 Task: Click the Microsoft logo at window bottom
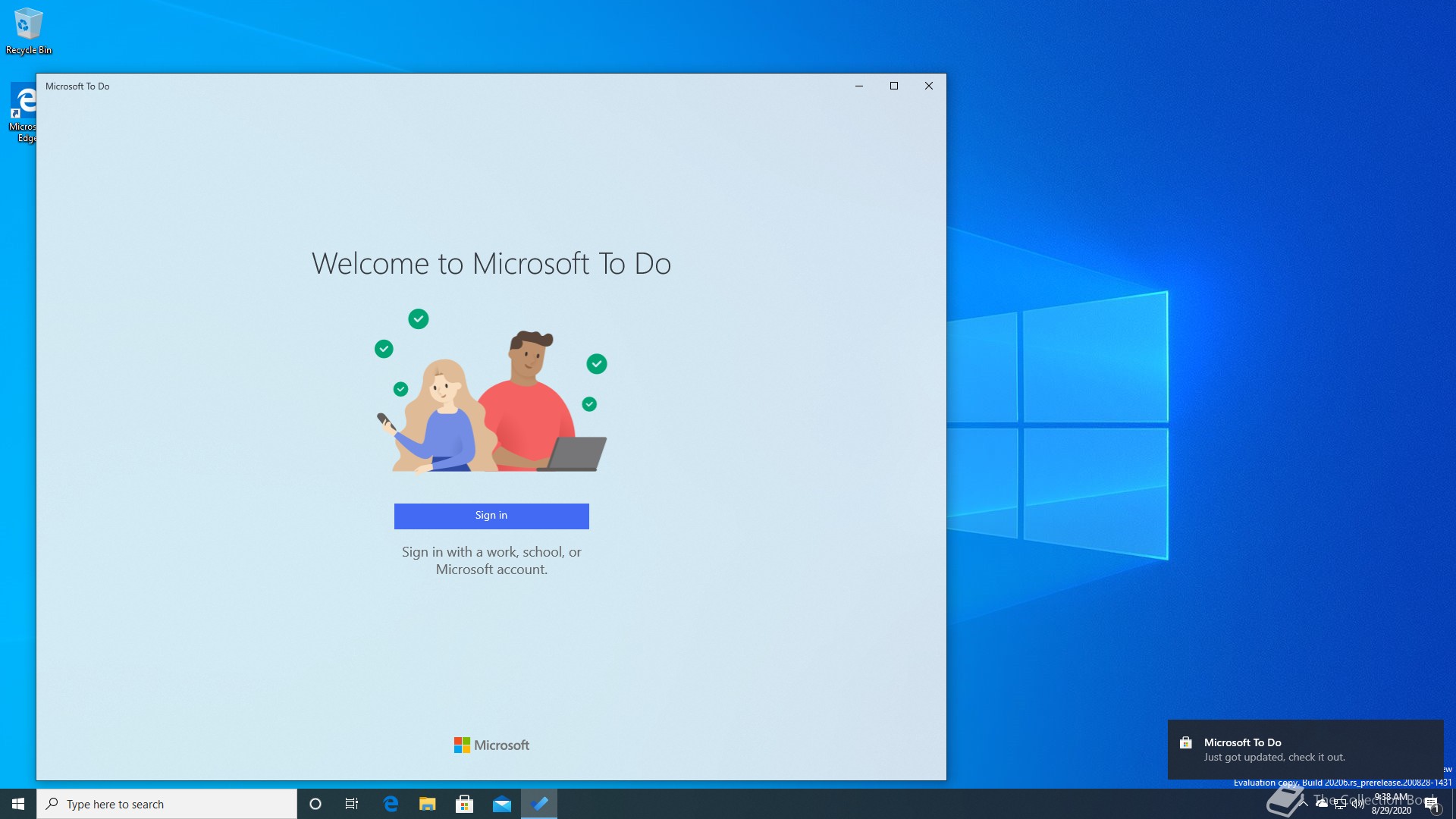(491, 745)
